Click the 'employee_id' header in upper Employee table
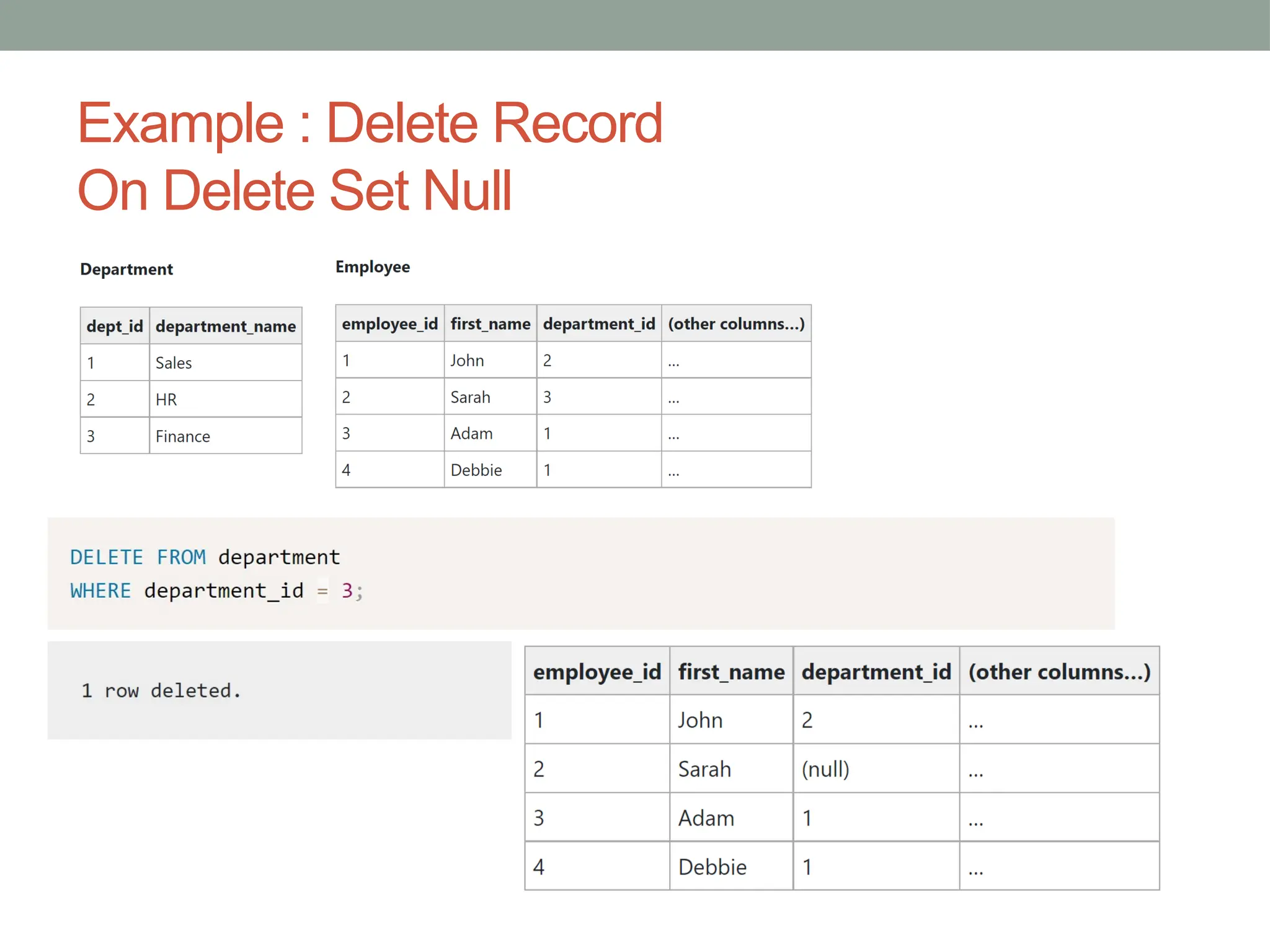Viewport: 1270px width, 952px height. (x=390, y=324)
